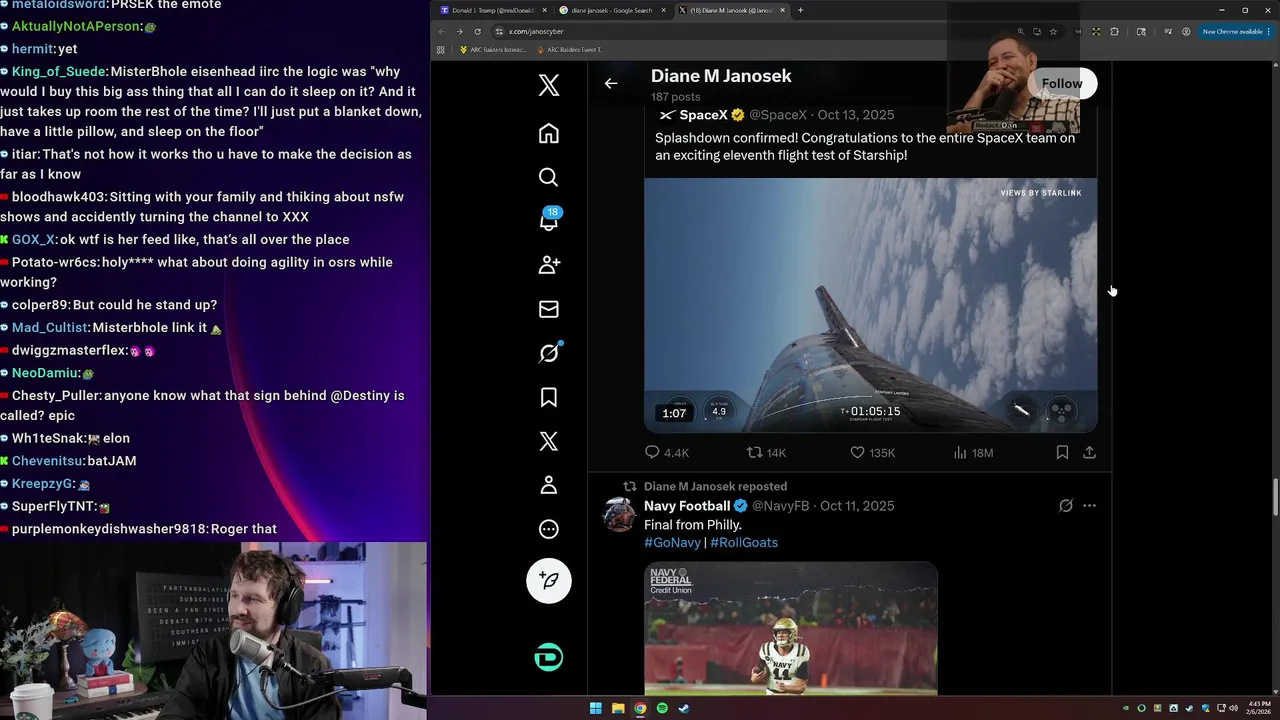
Task: Open Steam from taskbar
Action: 684,708
